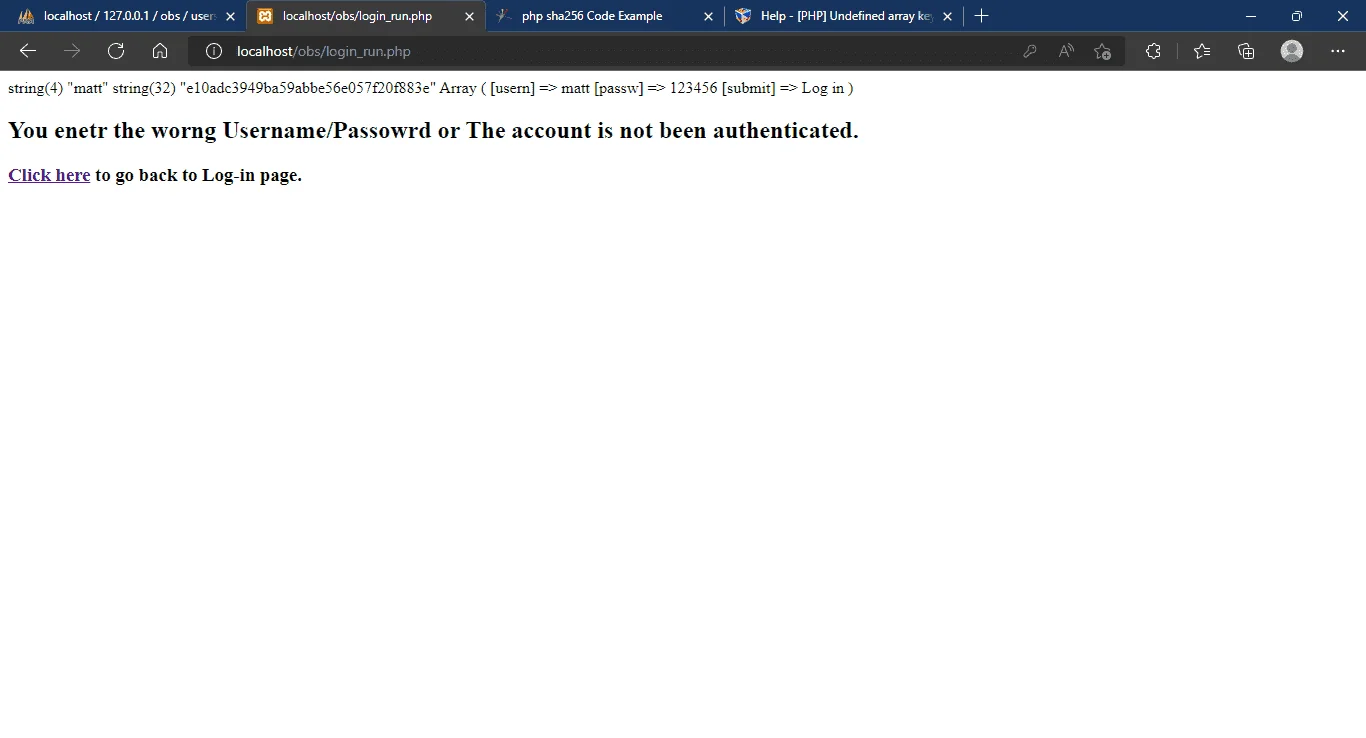This screenshot has height=738, width=1366.
Task: Open Collections panel
Action: pos(1246,51)
